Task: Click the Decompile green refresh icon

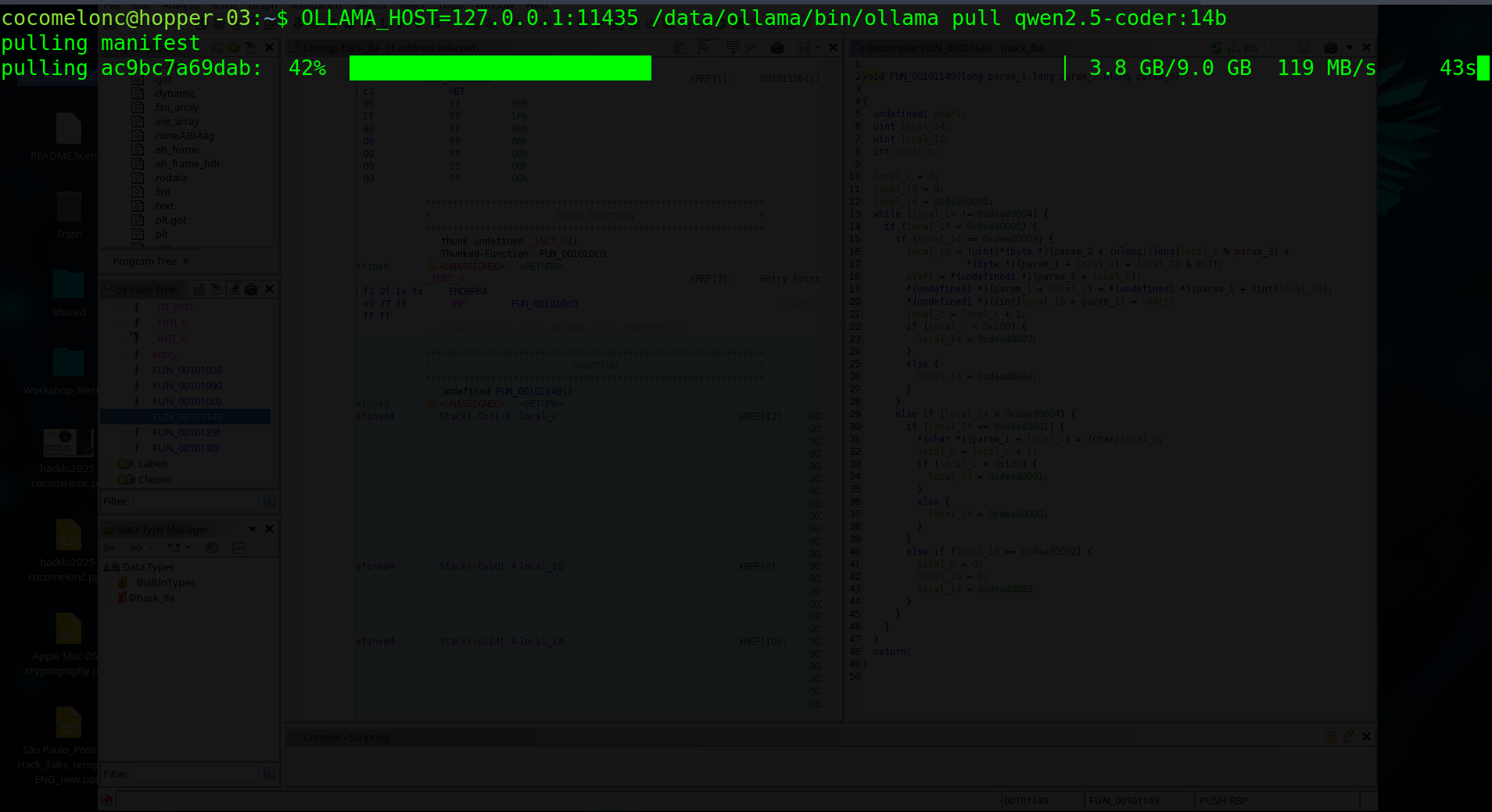Action: [1216, 48]
